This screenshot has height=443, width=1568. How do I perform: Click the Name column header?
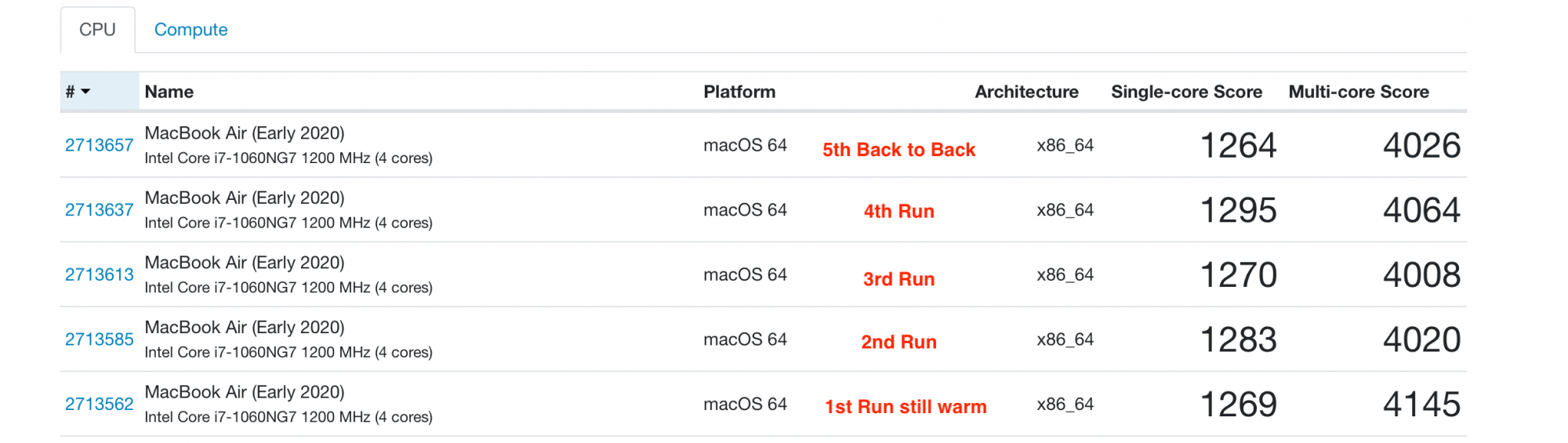[x=169, y=92]
